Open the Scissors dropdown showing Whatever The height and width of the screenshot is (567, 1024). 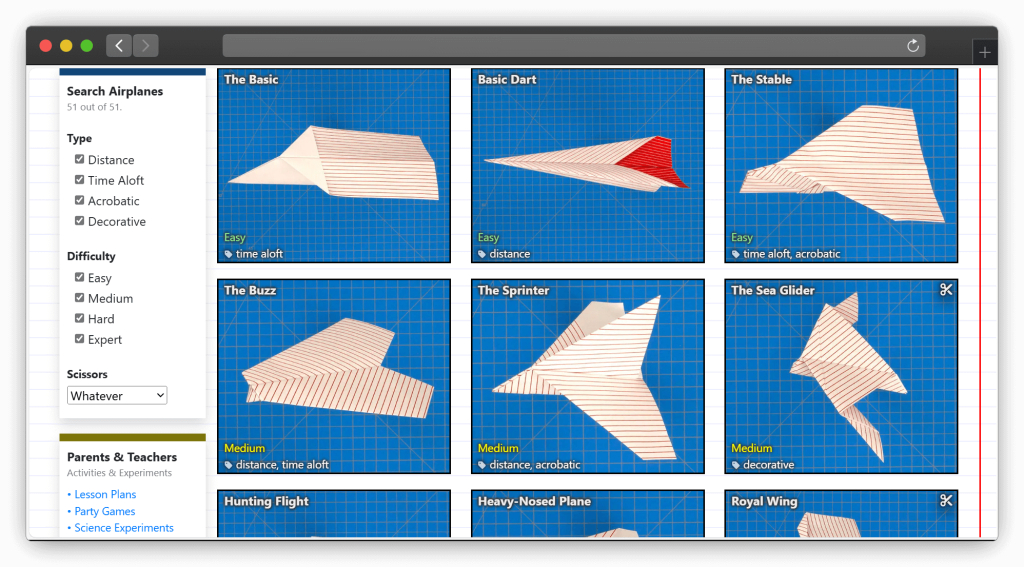(x=117, y=396)
